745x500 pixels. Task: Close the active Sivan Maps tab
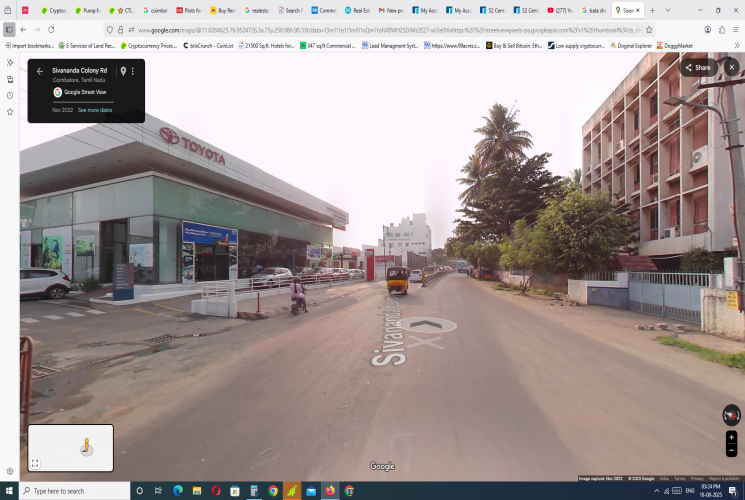click(638, 10)
